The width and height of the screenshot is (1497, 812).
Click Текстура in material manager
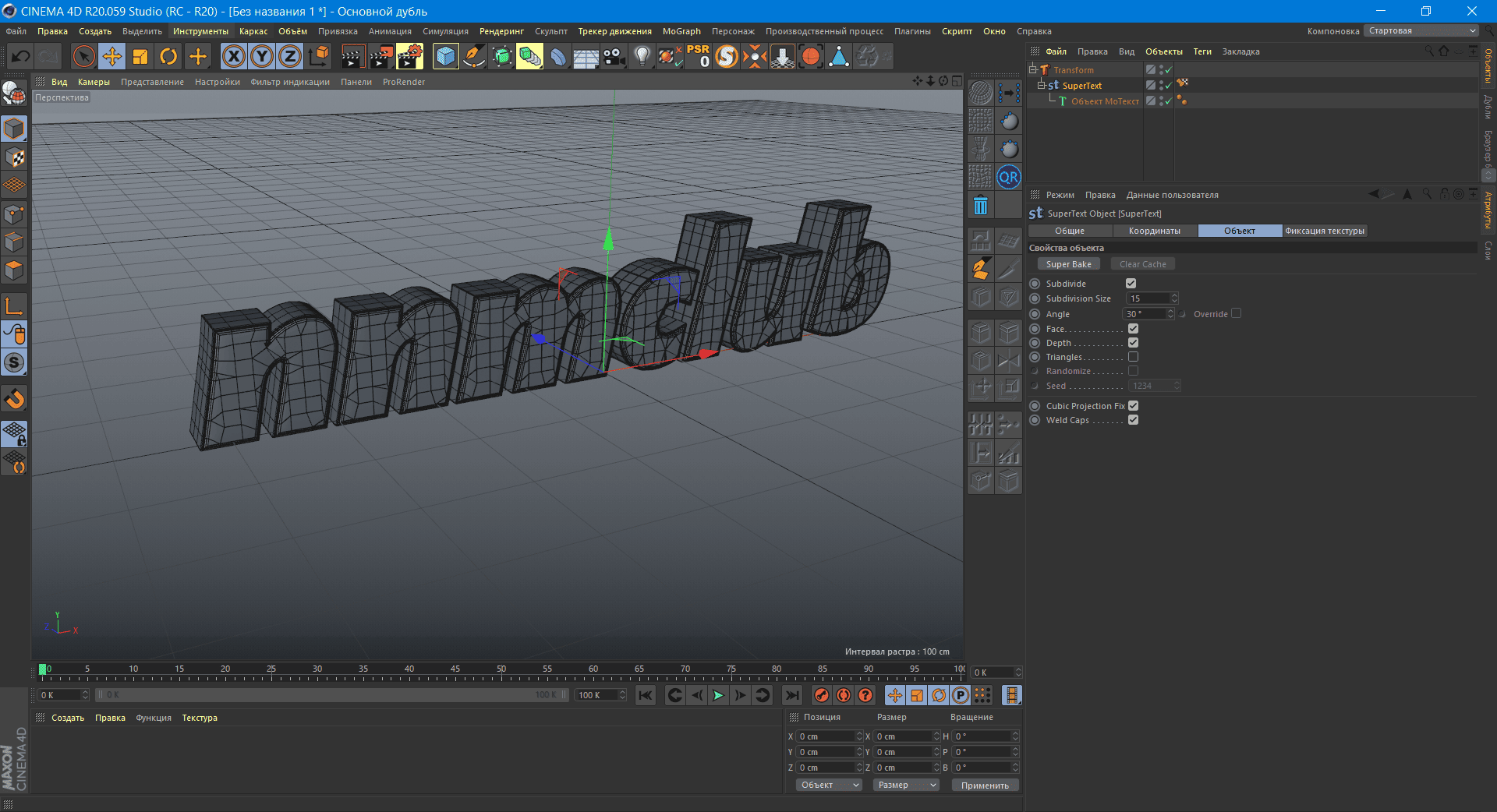pyautogui.click(x=200, y=718)
